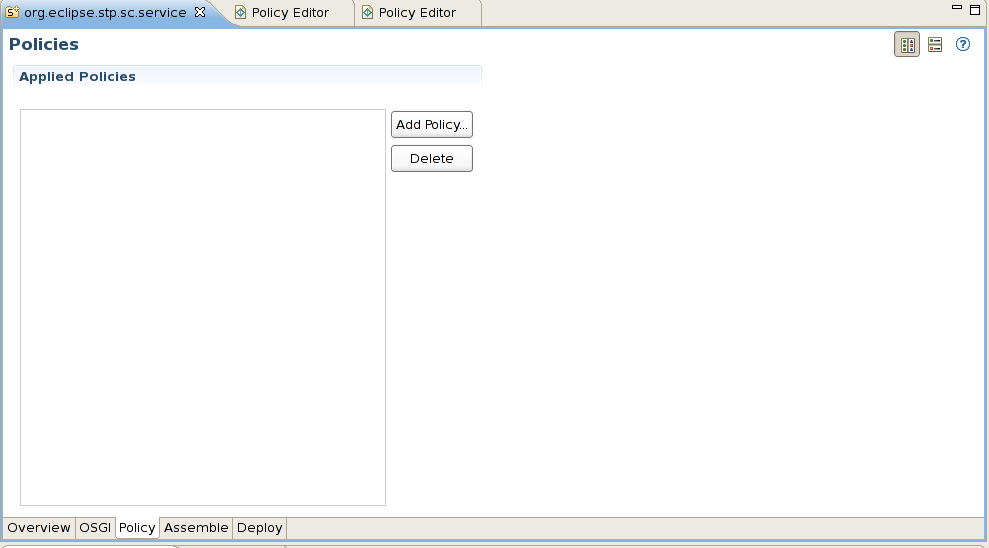The width and height of the screenshot is (989, 548).
Task: Select the horizontal layout toolbar icon
Action: click(x=935, y=45)
